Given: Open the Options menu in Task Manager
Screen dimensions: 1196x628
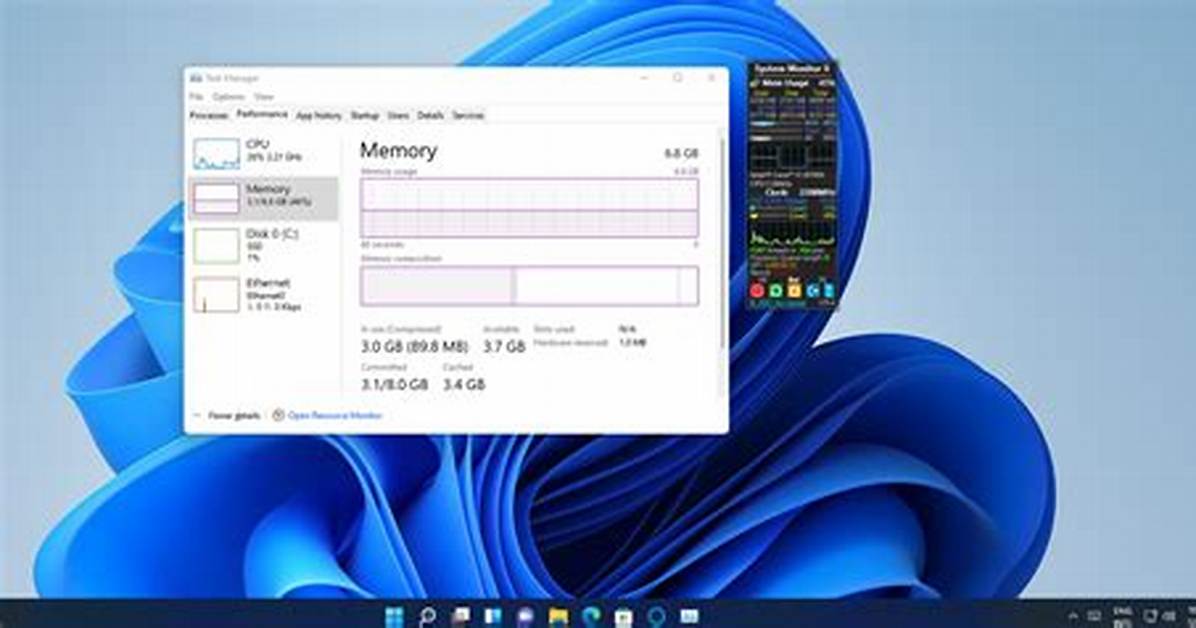Looking at the screenshot, I should 229,97.
